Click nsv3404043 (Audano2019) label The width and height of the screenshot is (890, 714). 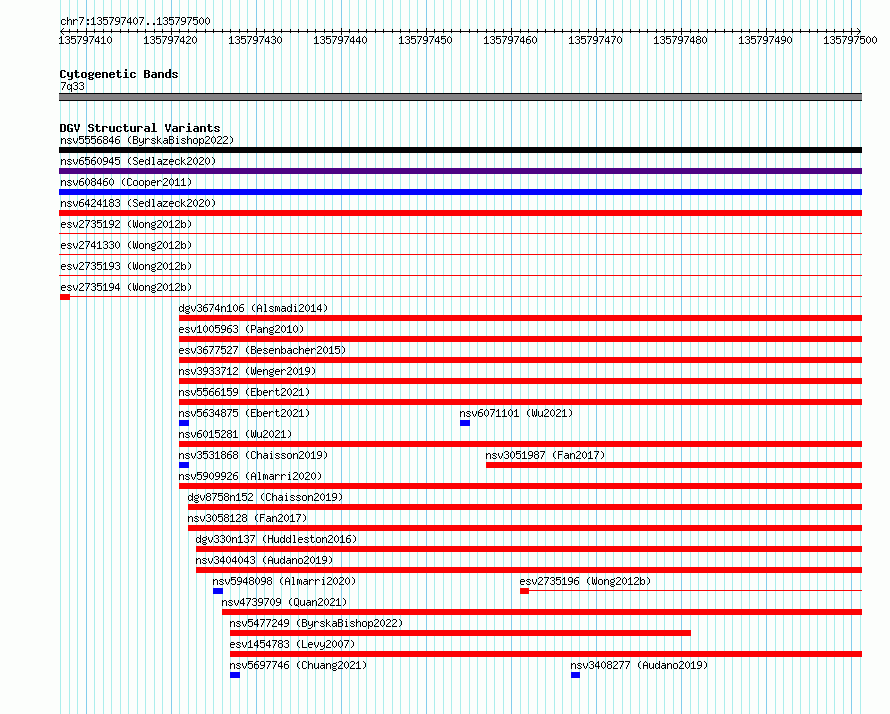click(x=264, y=560)
